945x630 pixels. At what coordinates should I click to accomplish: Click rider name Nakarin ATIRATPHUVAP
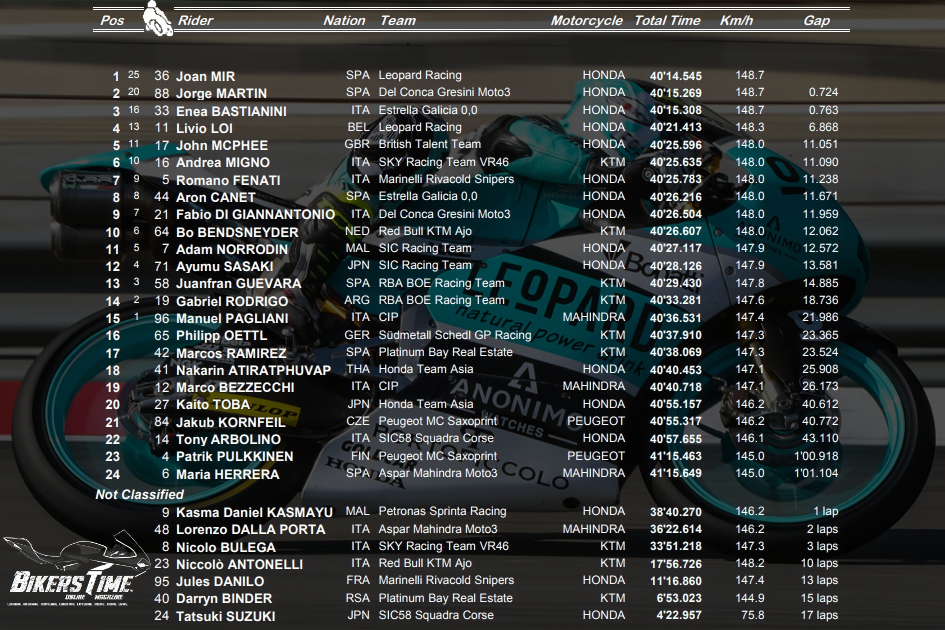253,370
